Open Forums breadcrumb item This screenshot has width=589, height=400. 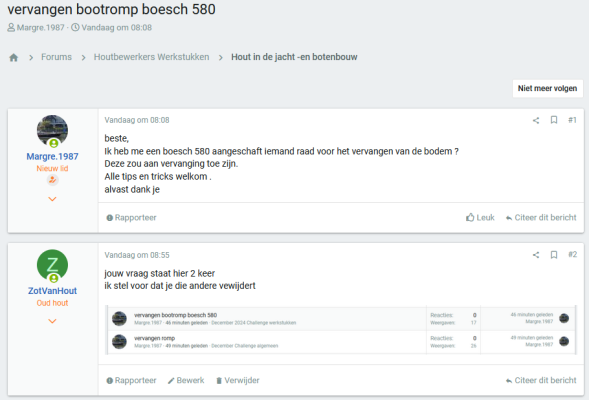(x=56, y=57)
